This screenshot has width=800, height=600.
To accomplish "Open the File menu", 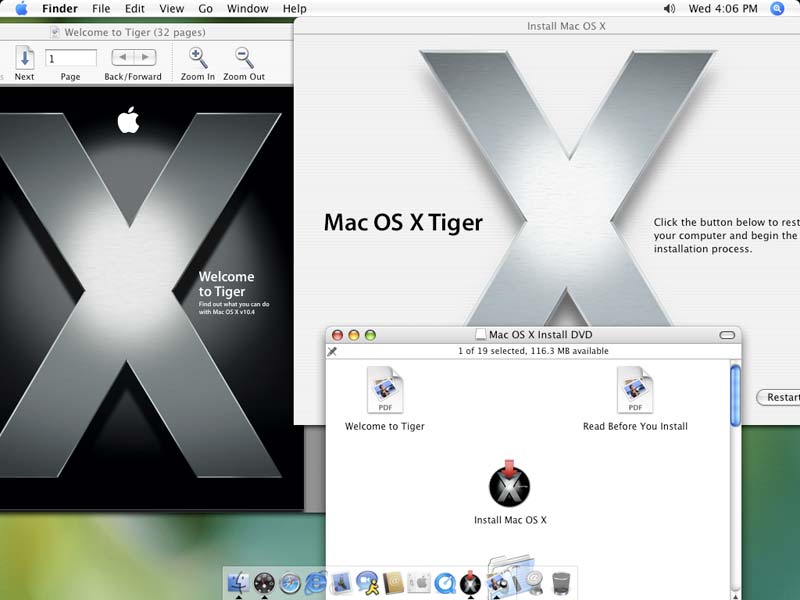I will [x=101, y=9].
